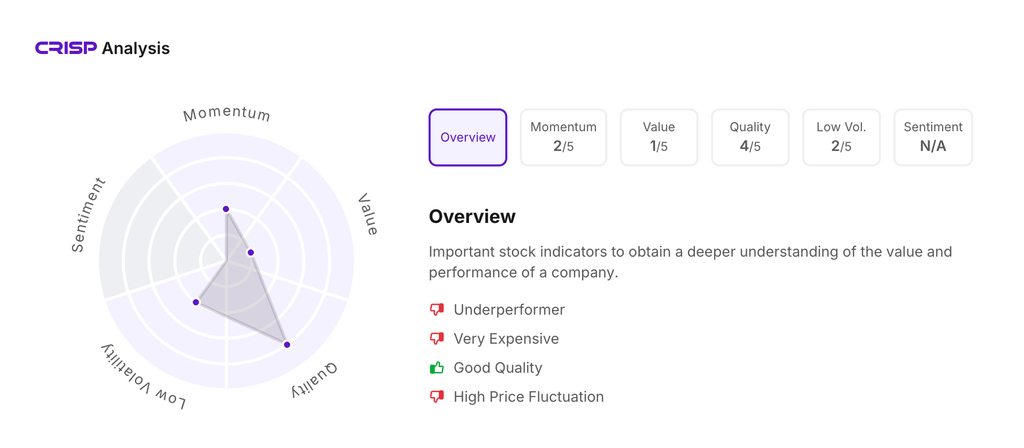Select the Low Vol. 2/5 tab
The image size is (1024, 448).
841,137
